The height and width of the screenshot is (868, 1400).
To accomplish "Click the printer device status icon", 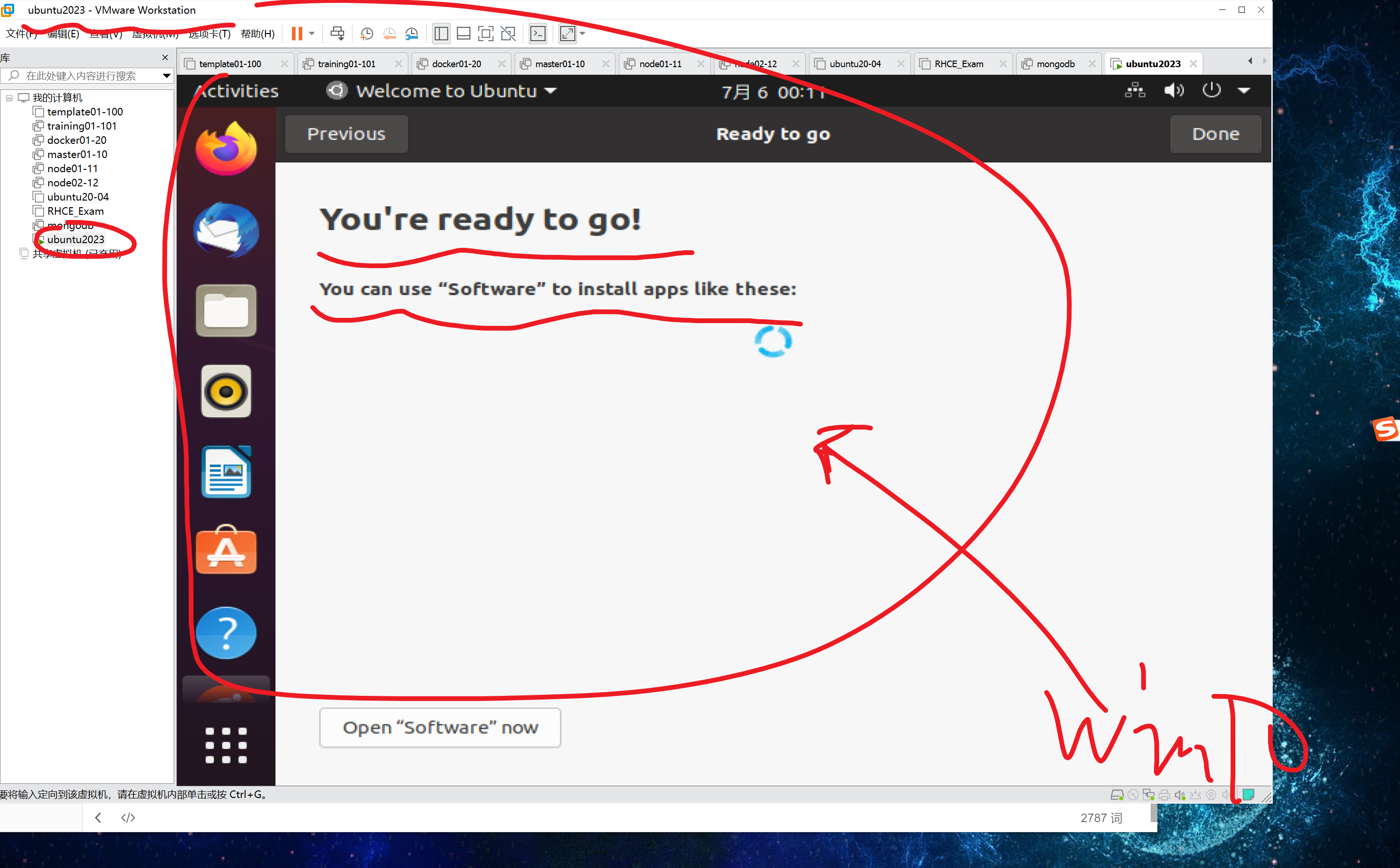I will pos(1164,795).
